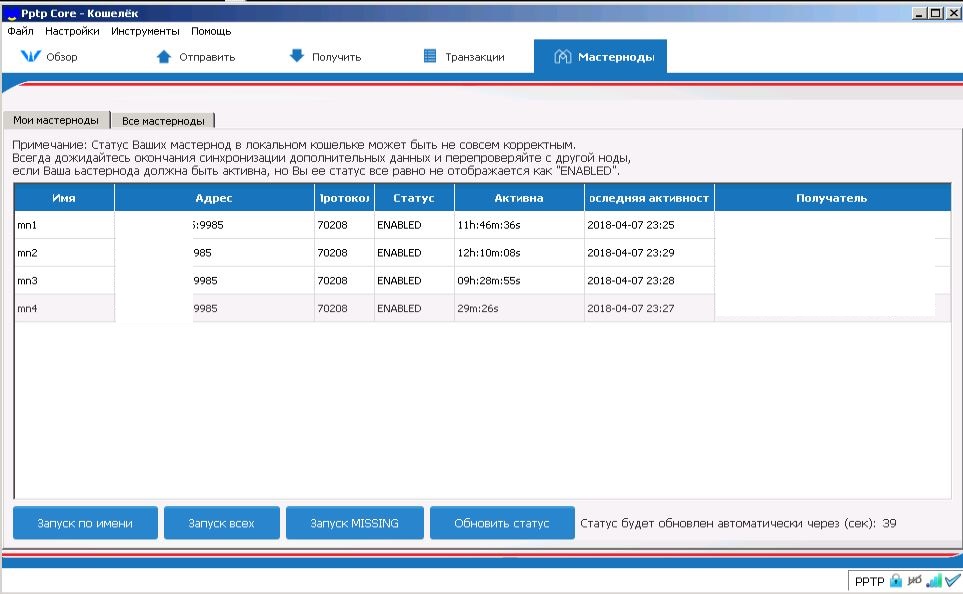Select the mn3 masternode row
Viewport: 963px width, 594px height.
(482, 280)
